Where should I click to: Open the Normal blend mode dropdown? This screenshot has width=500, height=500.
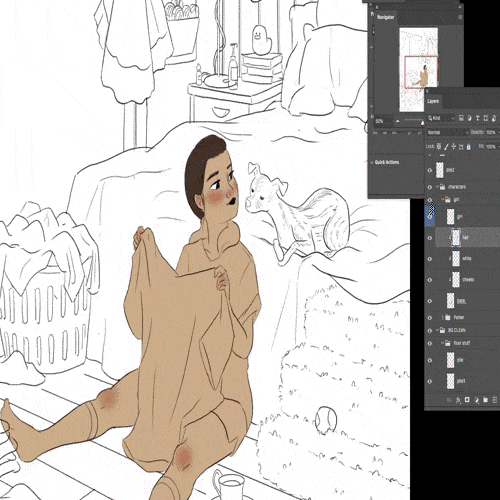pyautogui.click(x=448, y=132)
